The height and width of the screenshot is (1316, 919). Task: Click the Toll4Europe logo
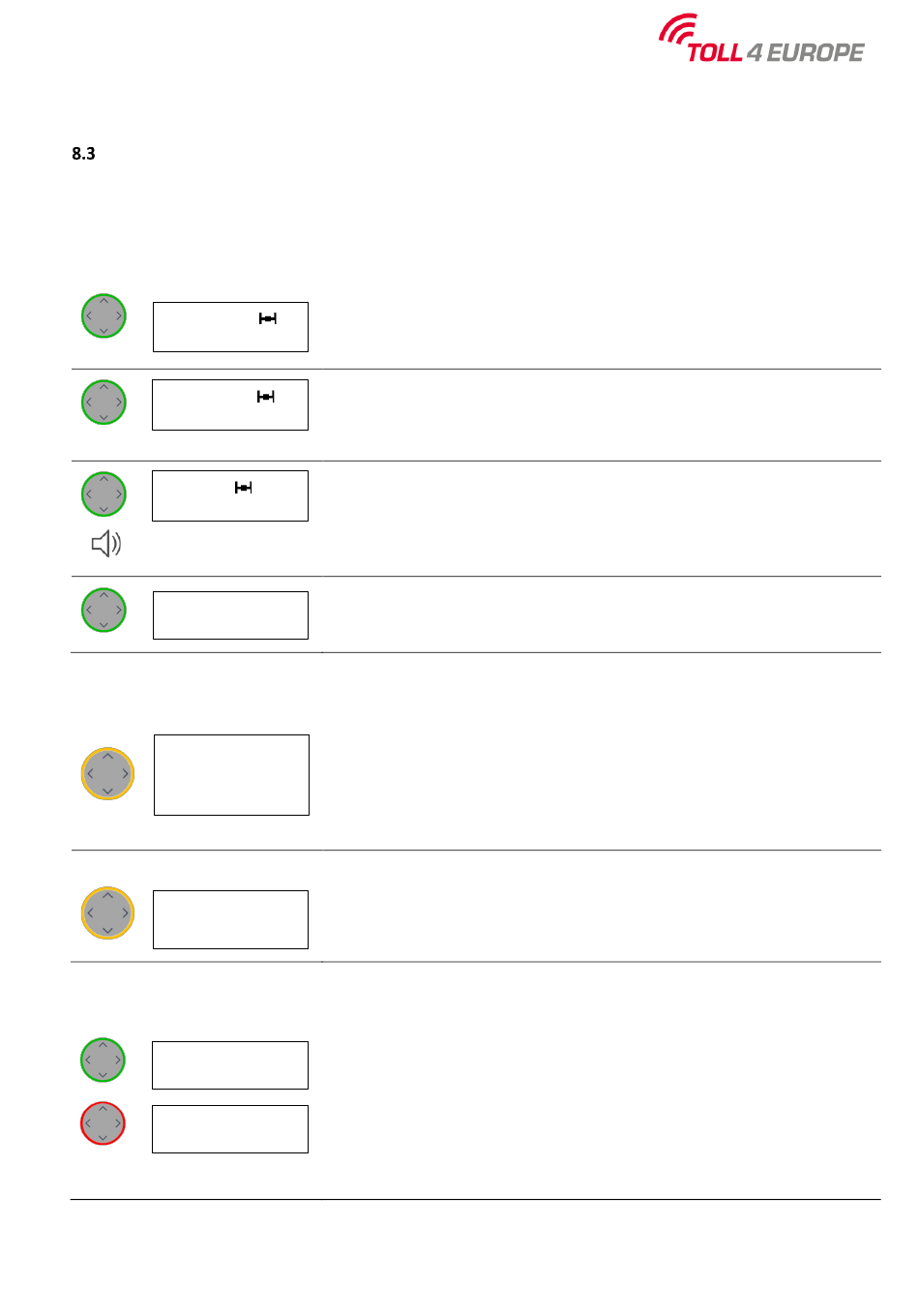761,41
